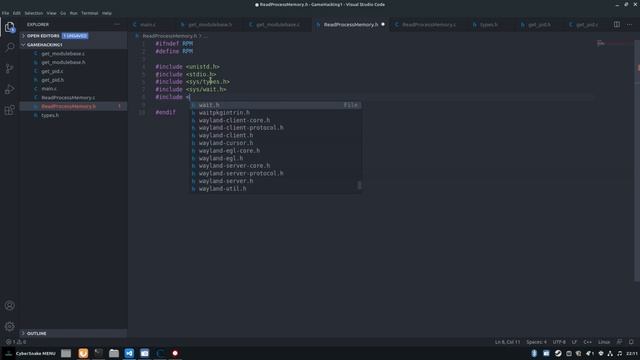The height and width of the screenshot is (360, 640).
Task: Click the suggestion list scrollbar
Action: click(x=359, y=185)
